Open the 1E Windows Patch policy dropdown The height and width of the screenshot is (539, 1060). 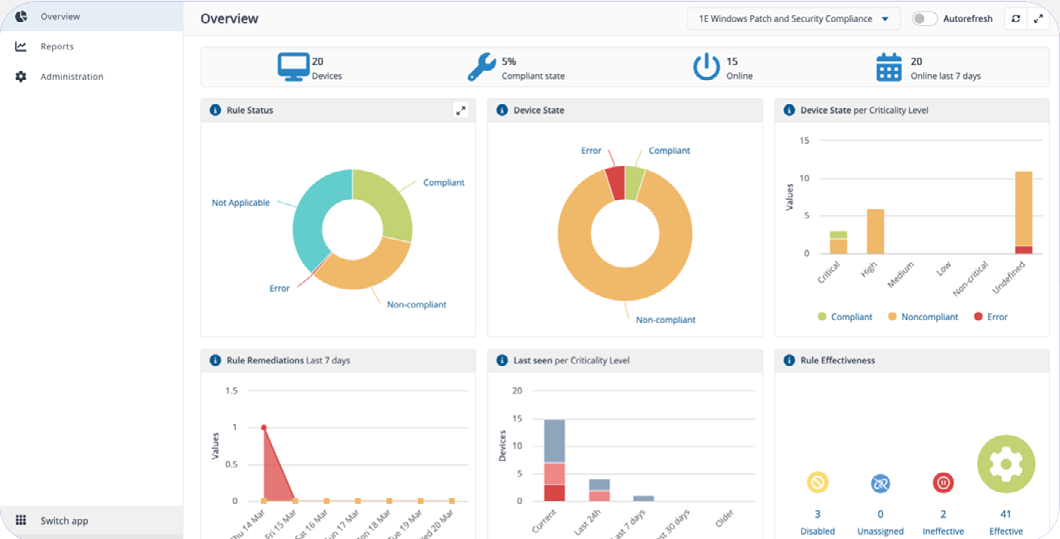click(794, 19)
